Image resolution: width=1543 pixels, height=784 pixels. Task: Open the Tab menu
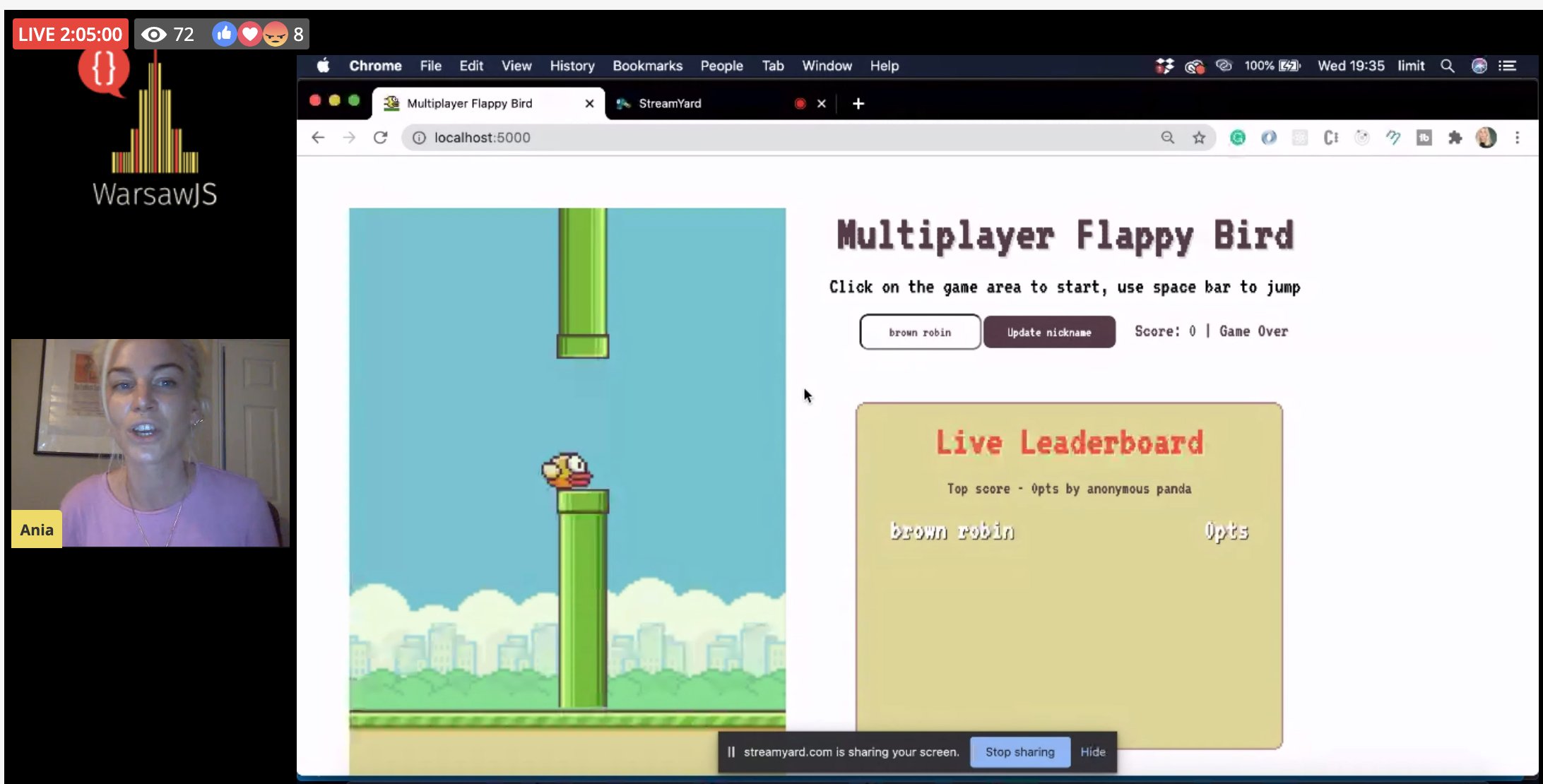773,66
